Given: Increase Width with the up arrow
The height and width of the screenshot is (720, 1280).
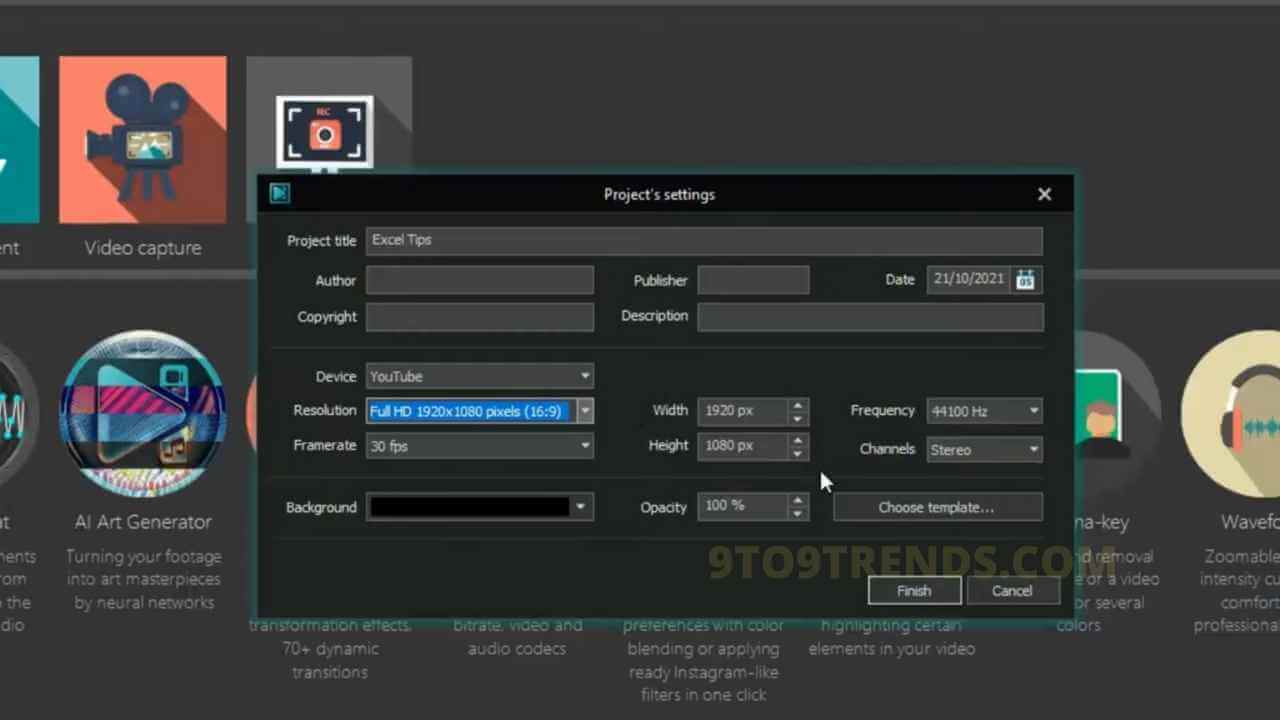Looking at the screenshot, I should point(797,405).
